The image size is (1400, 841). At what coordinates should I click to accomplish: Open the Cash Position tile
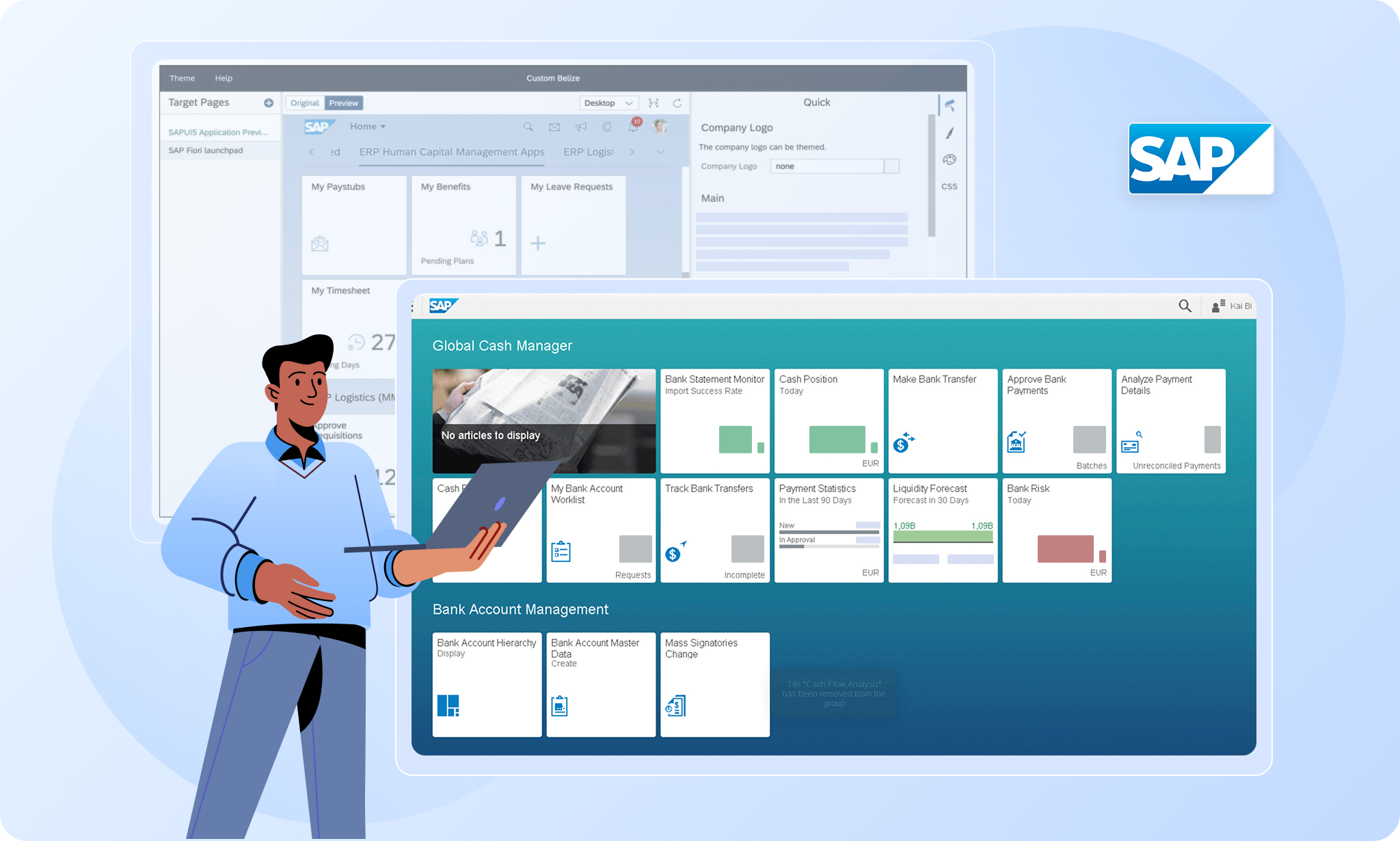(x=829, y=421)
